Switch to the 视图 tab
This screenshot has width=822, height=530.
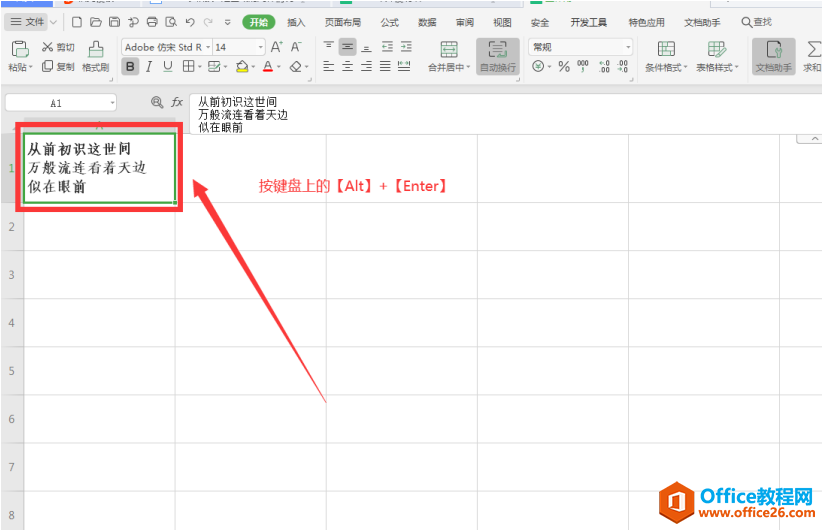click(x=502, y=23)
